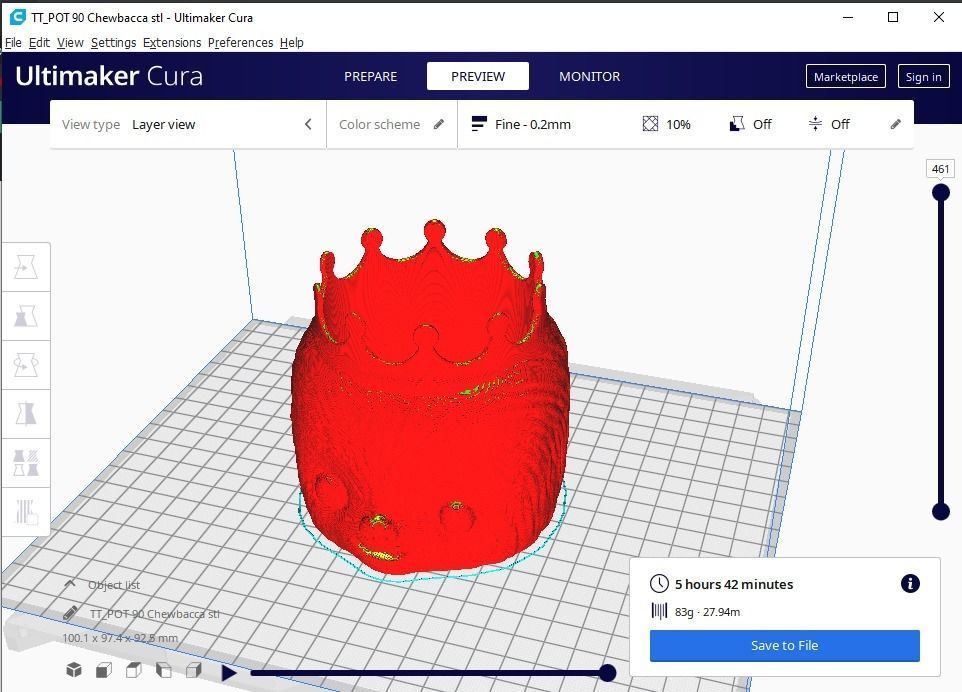Switch to the PREPARE stage

pos(371,77)
